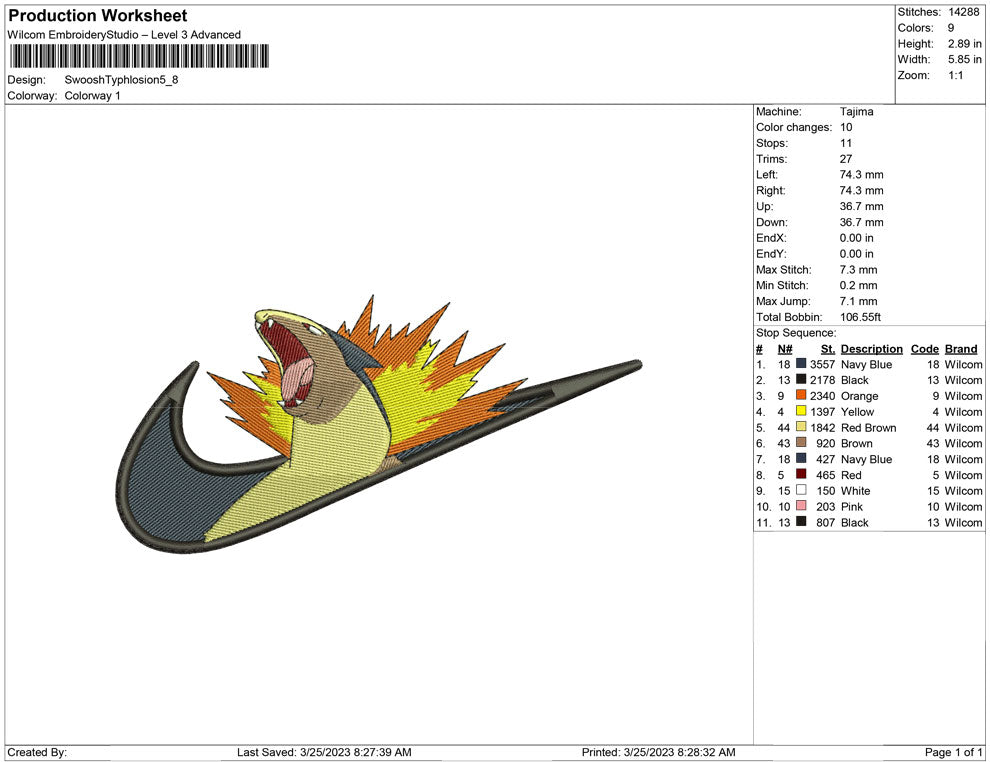
Task: Click the White description in row 9
Action: coord(856,491)
